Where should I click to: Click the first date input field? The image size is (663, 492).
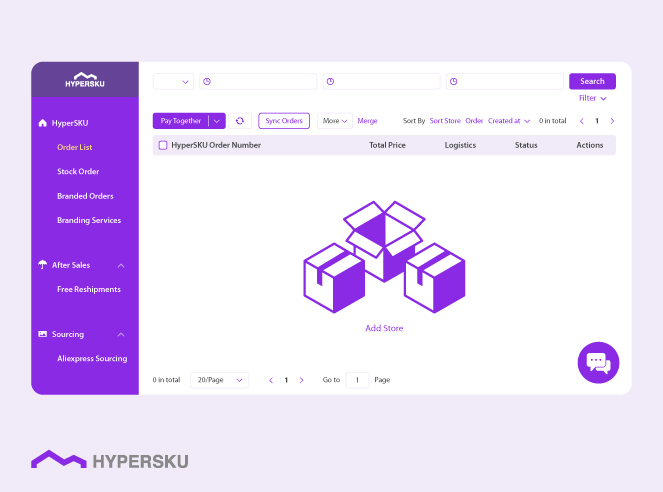258,82
